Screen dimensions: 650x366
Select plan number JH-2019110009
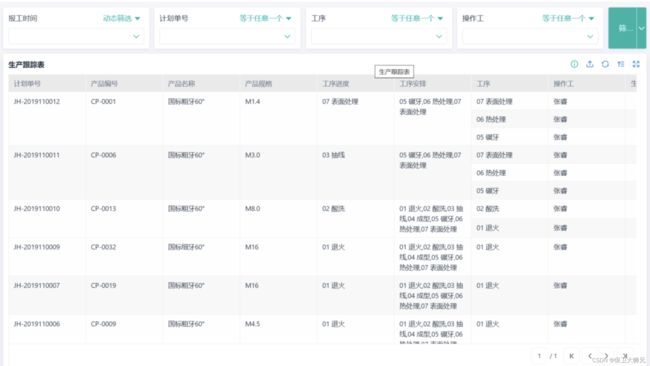(36, 247)
